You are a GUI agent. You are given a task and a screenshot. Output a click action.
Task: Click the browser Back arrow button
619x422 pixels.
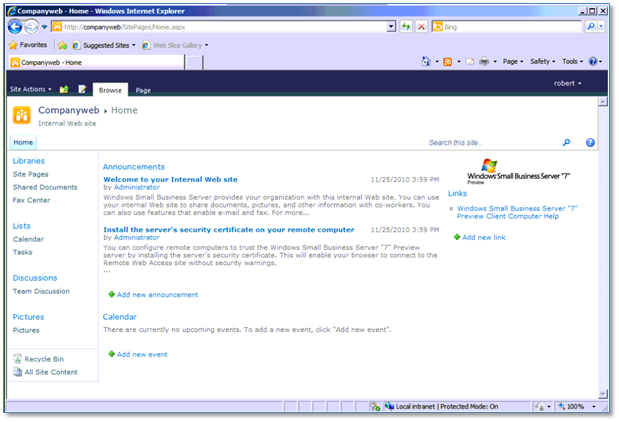coord(15,27)
